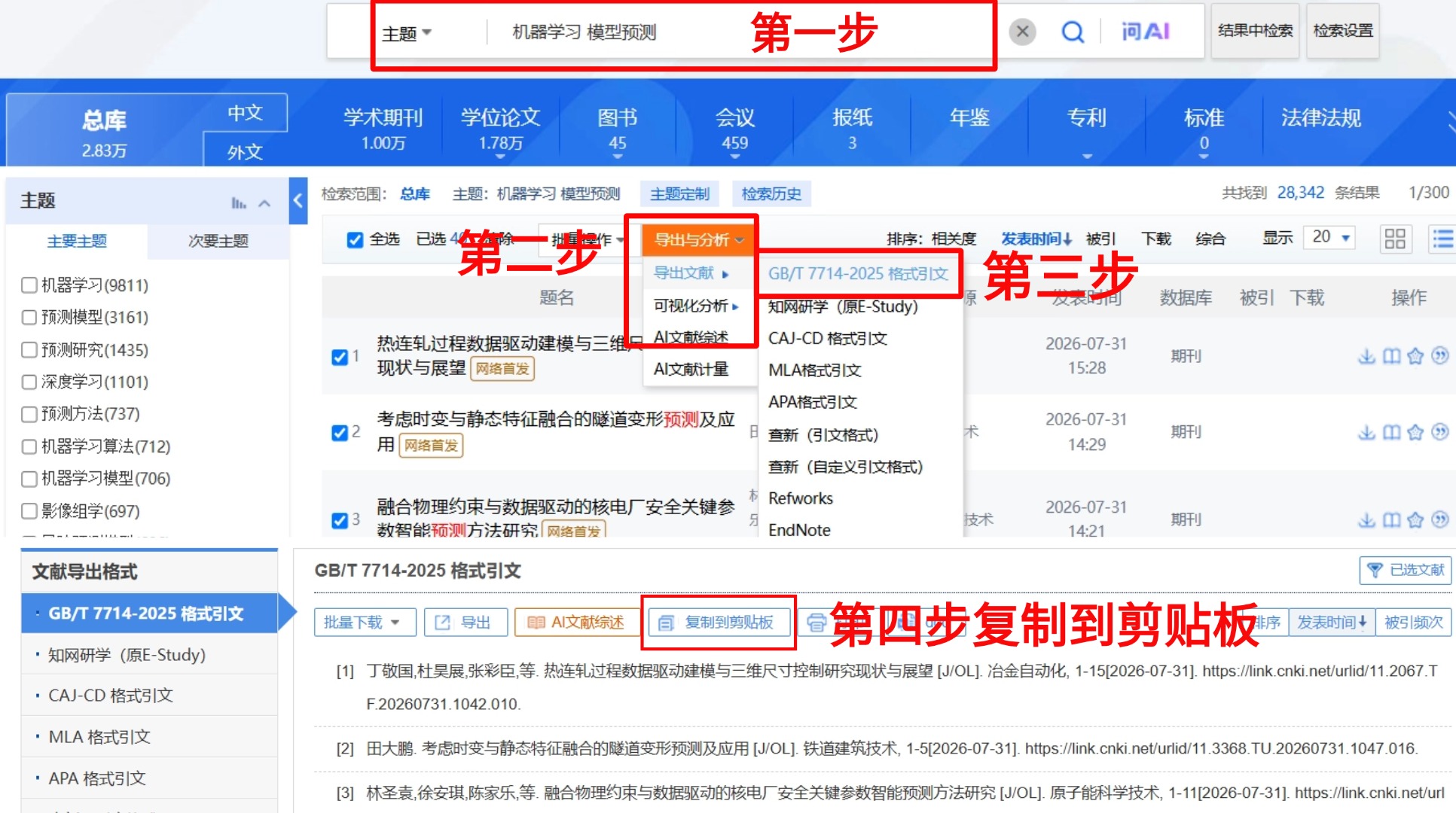Check the 预测研究(1435) topic filter

pos(29,350)
